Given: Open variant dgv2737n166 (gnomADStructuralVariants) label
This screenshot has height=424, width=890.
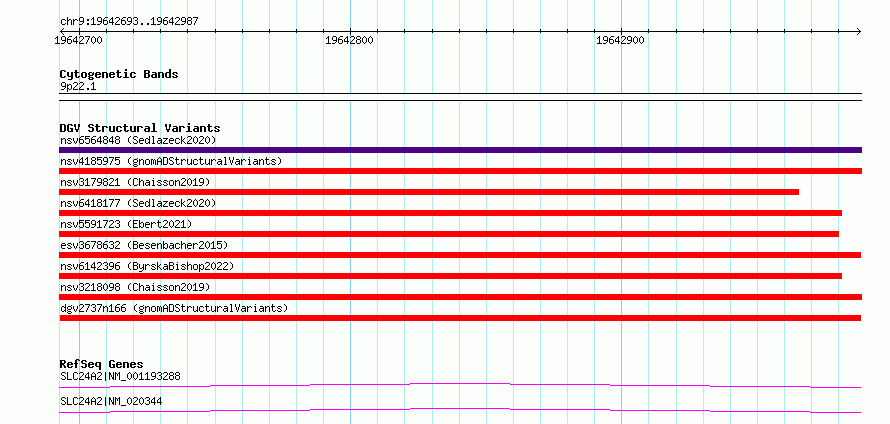Looking at the screenshot, I should tap(174, 308).
